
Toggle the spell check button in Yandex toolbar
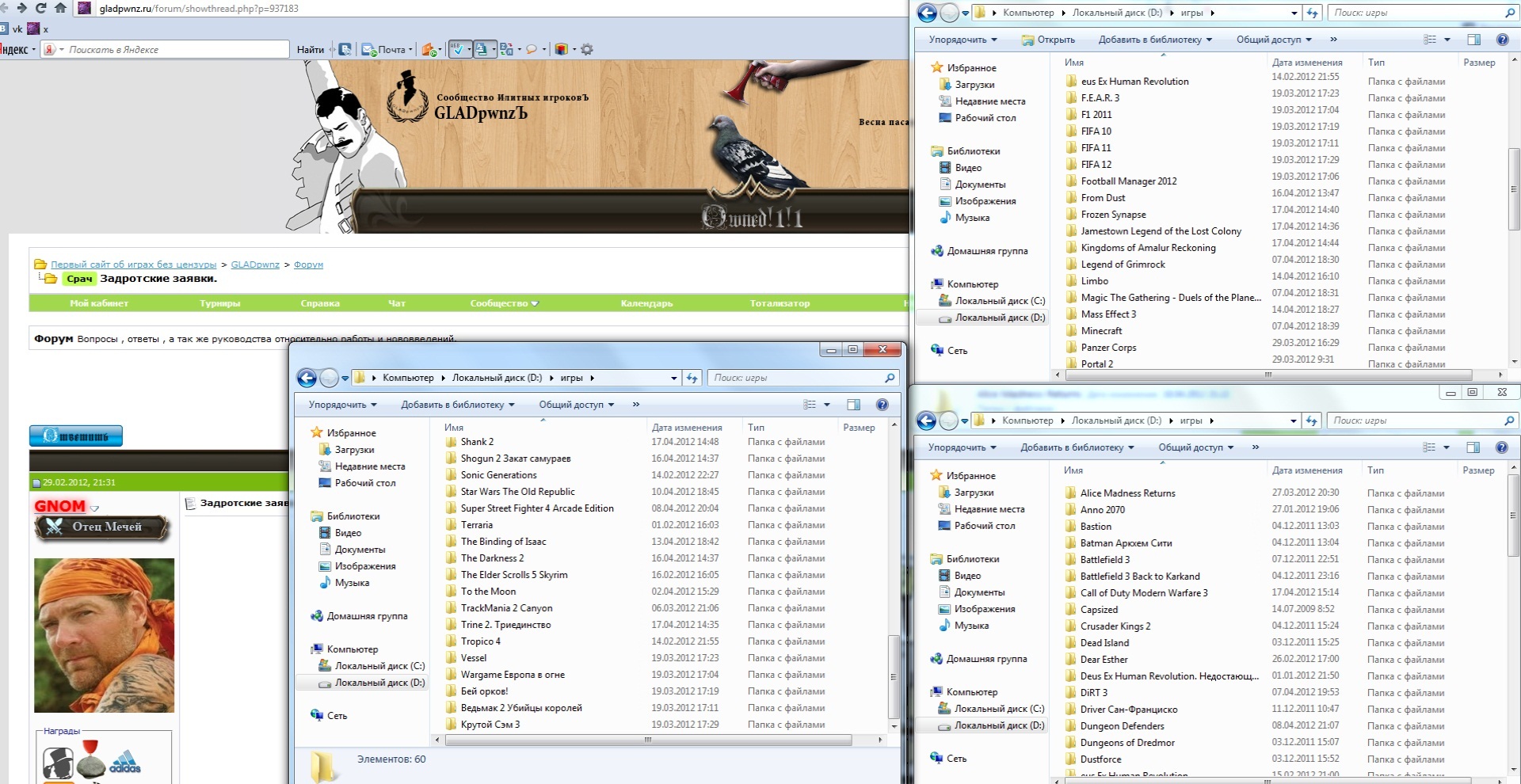tap(457, 49)
